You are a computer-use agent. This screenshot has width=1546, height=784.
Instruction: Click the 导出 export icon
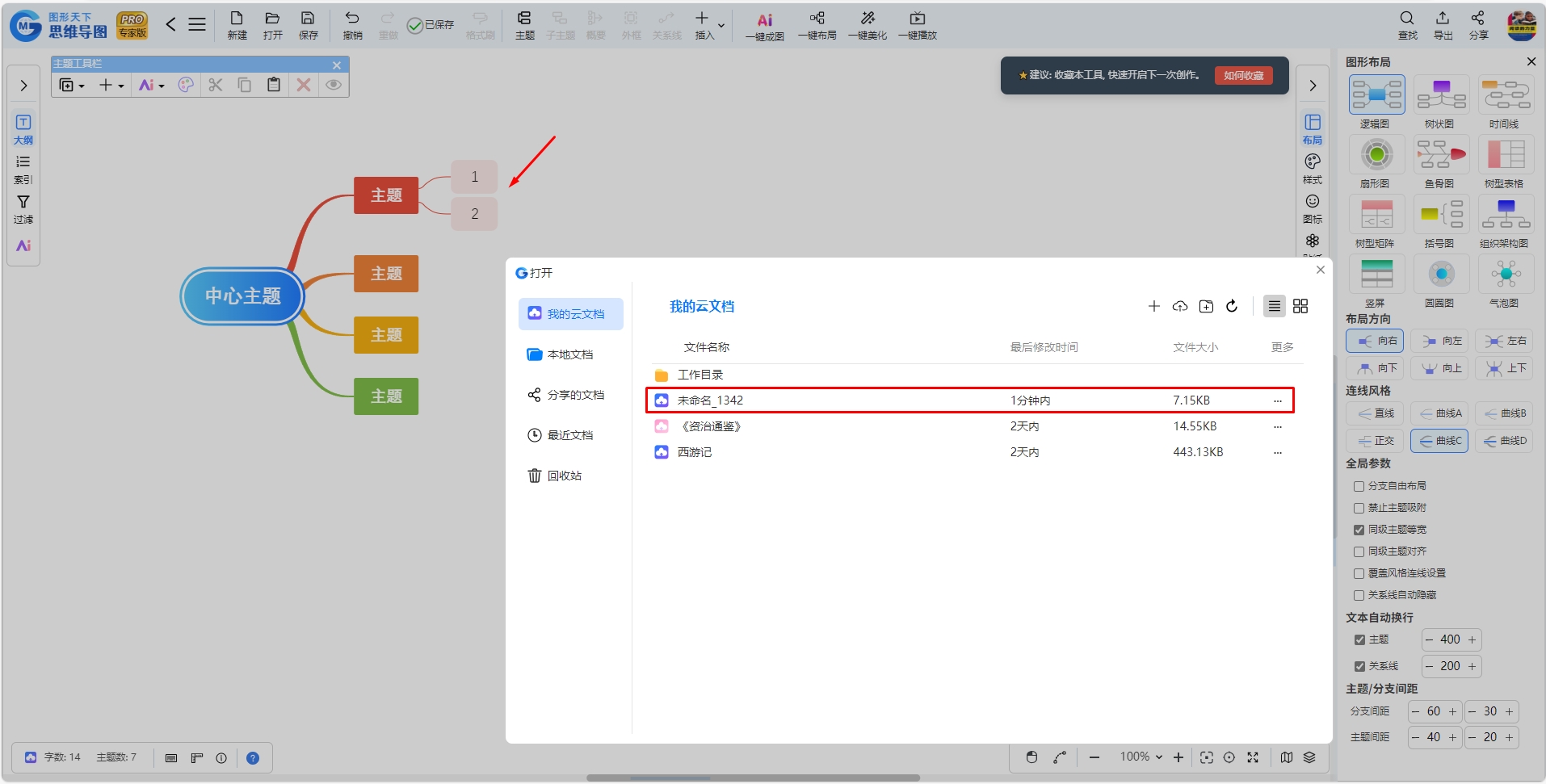coord(1443,25)
